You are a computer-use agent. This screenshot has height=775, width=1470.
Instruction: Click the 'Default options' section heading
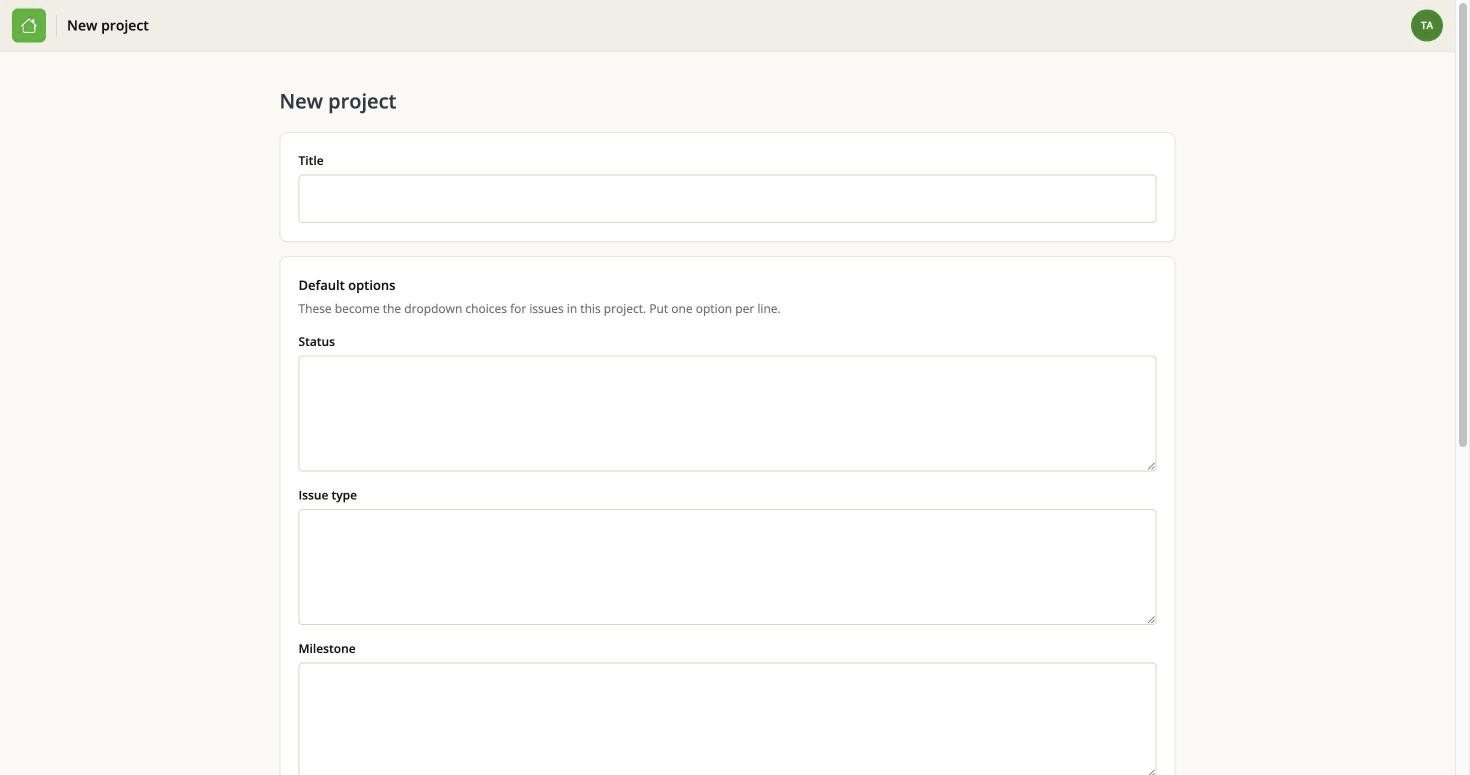(x=347, y=285)
